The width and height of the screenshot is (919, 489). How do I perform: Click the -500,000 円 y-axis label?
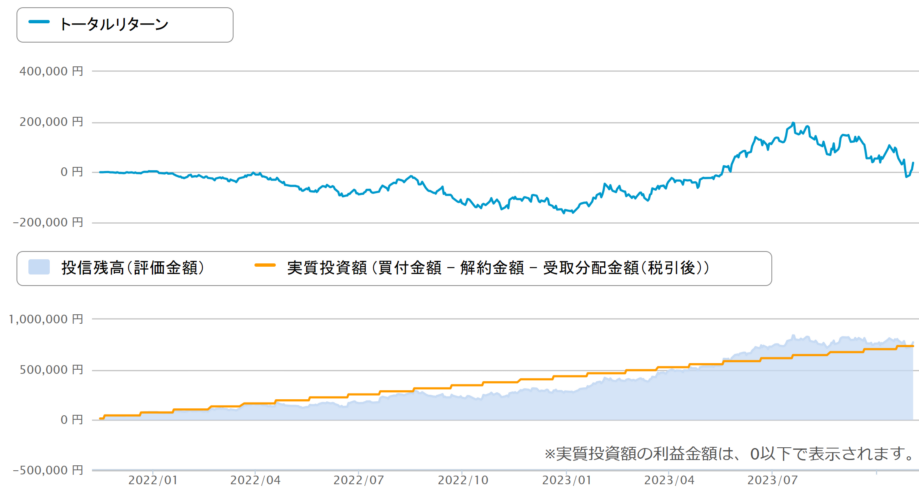point(46,469)
